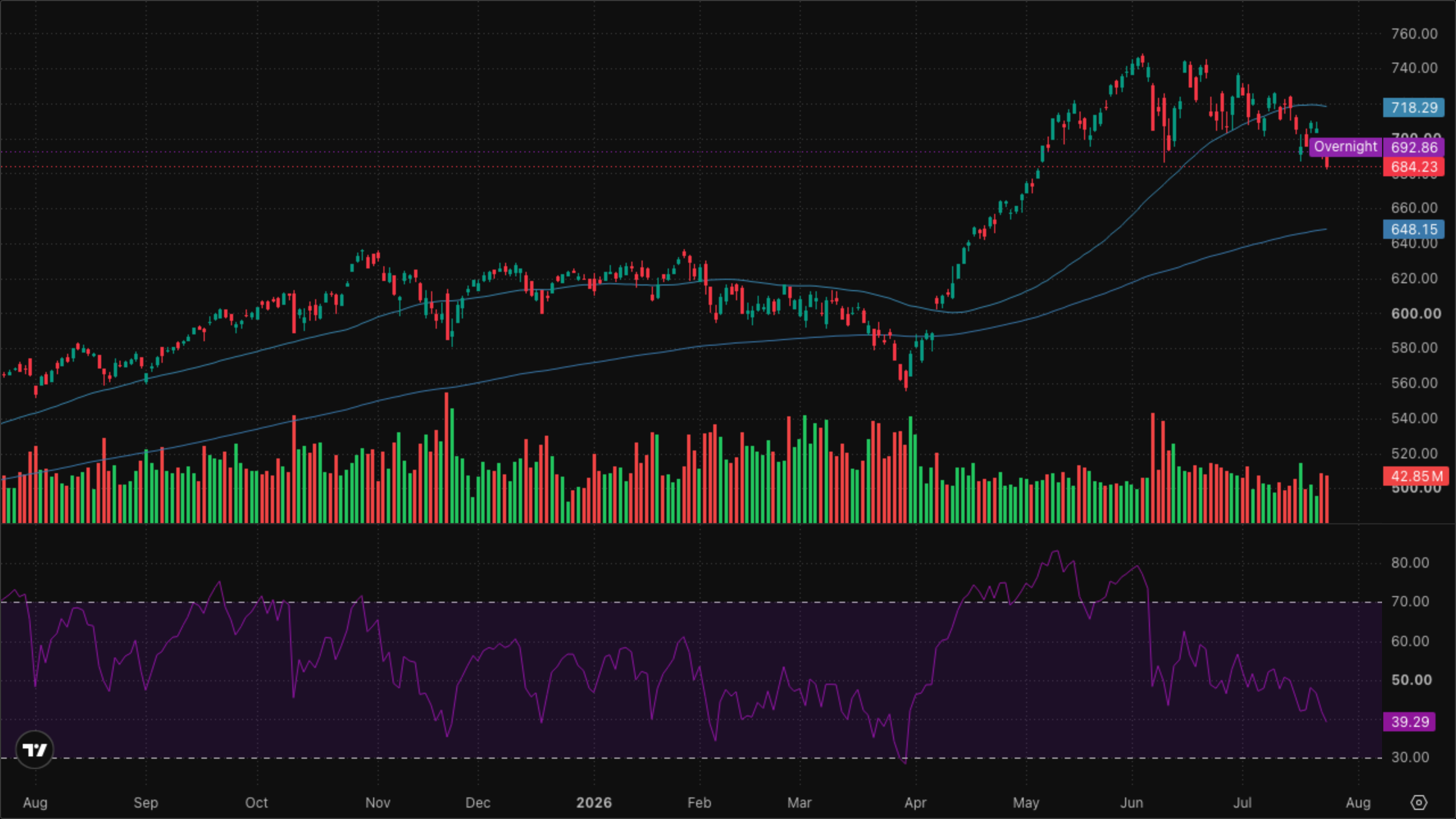
Task: Click the Sep date label
Action: [146, 803]
